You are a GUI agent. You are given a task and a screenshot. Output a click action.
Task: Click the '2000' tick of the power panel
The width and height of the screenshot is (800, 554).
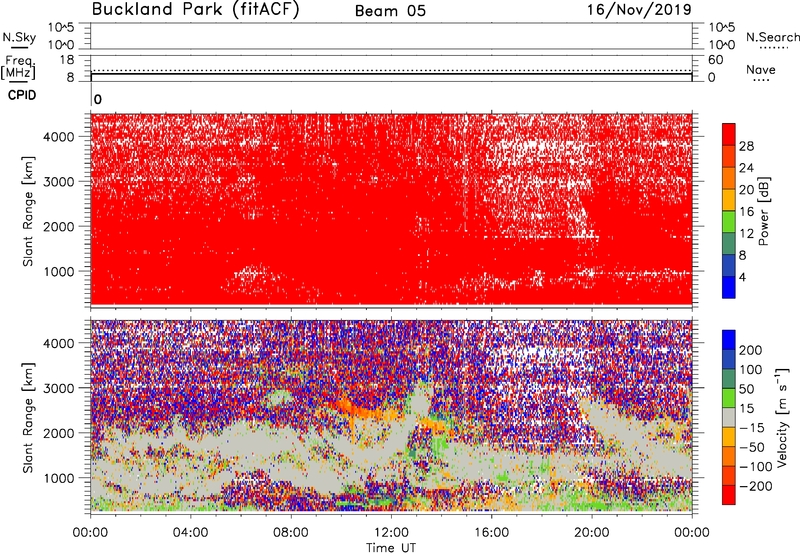pos(59,226)
